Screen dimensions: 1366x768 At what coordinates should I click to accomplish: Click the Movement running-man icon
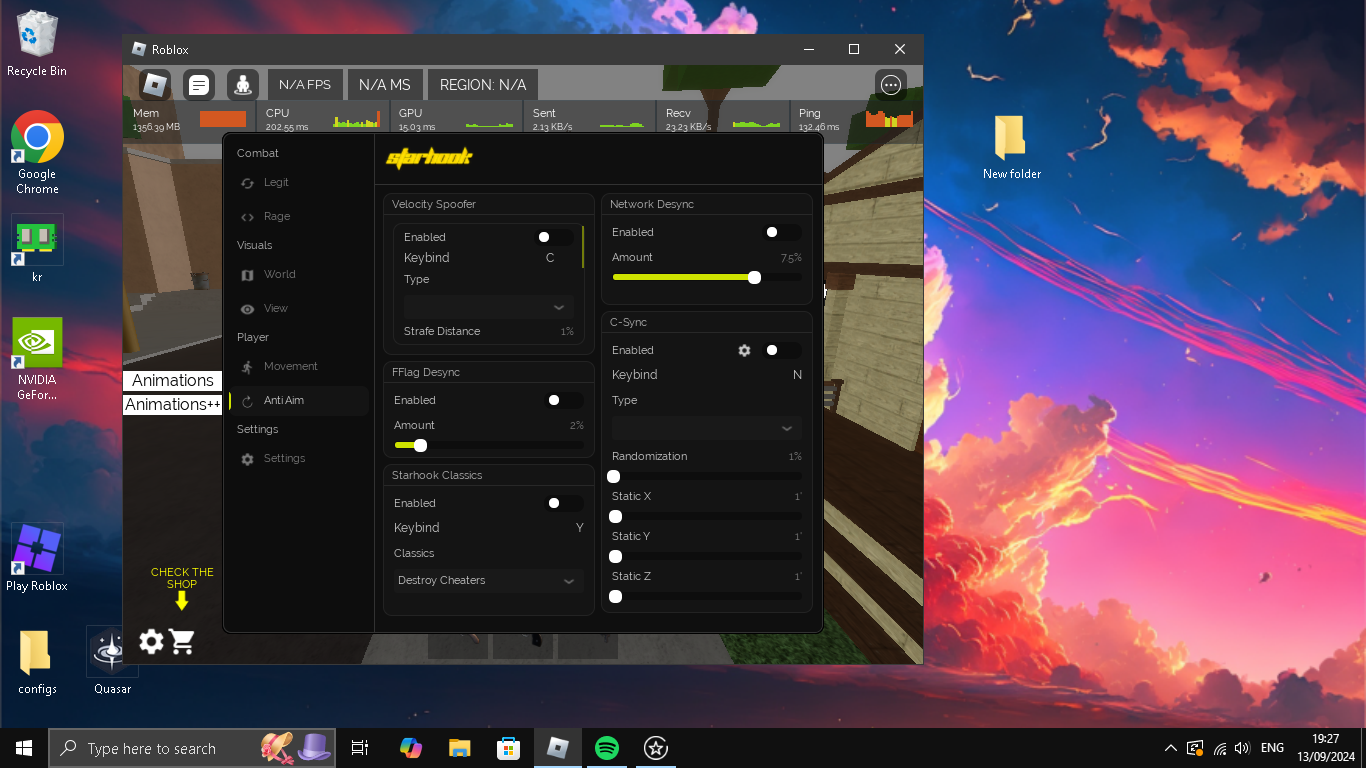pos(248,367)
